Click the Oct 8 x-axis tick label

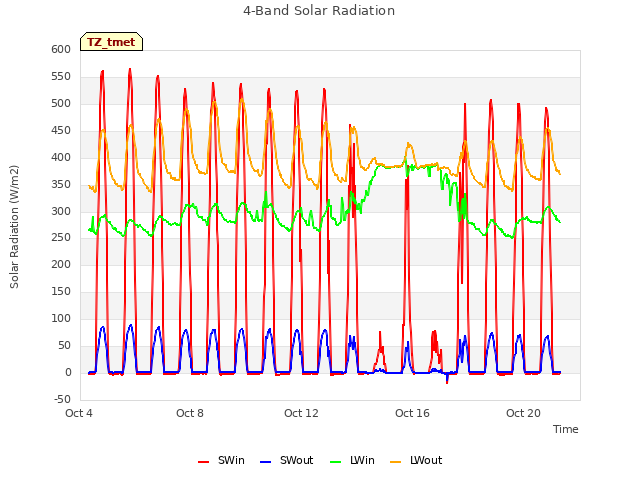pos(190,413)
